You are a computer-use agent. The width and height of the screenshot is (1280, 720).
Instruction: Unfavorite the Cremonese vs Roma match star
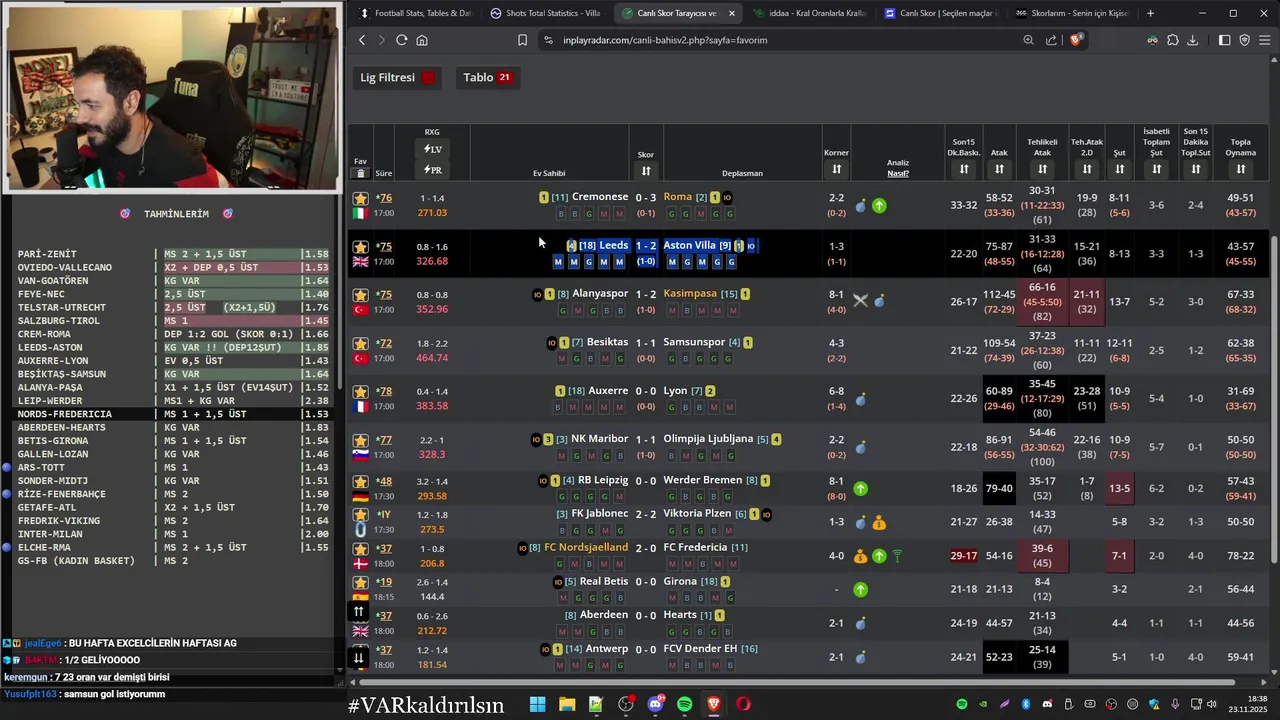click(x=361, y=198)
